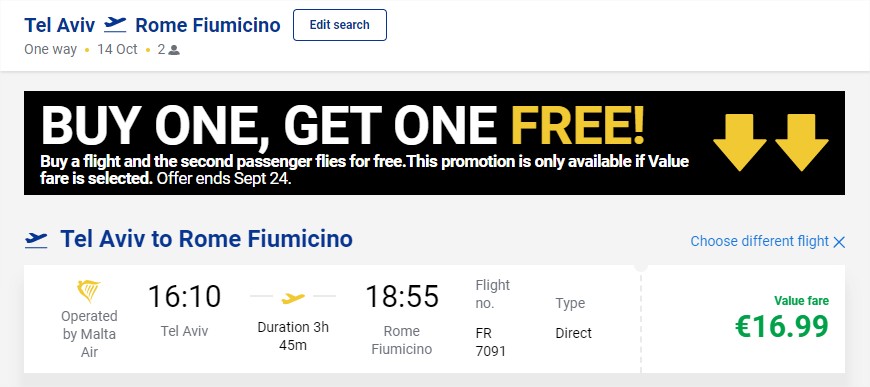Click the 14 Oct date in header

click(117, 49)
